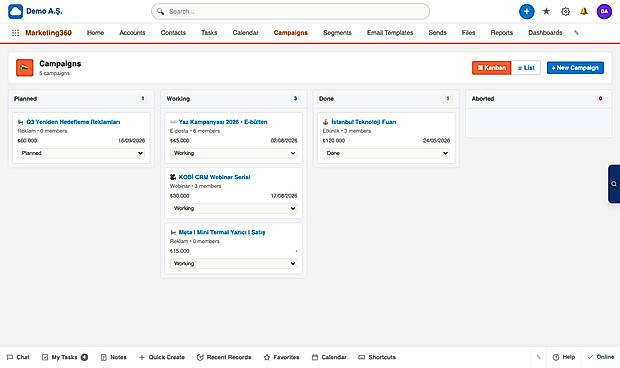This screenshot has height=368, width=620.
Task: Click the magnifier icon in search bar
Action: pos(160,11)
